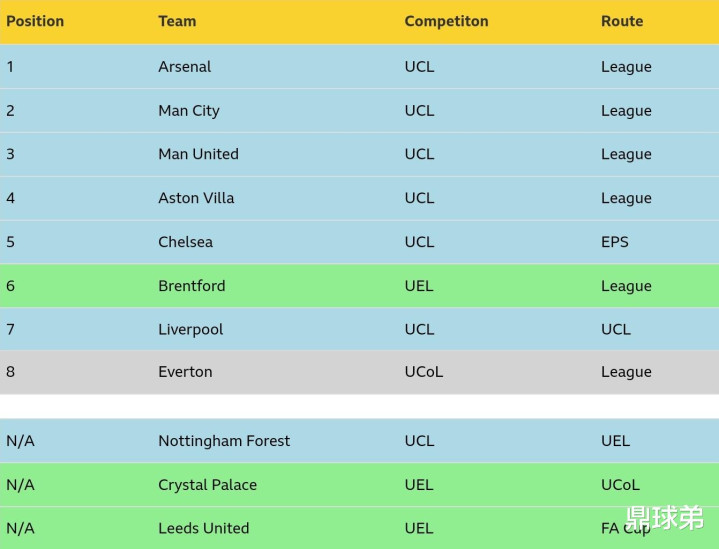Click on Leeds United in the table
This screenshot has height=549, width=719.
coord(204,528)
